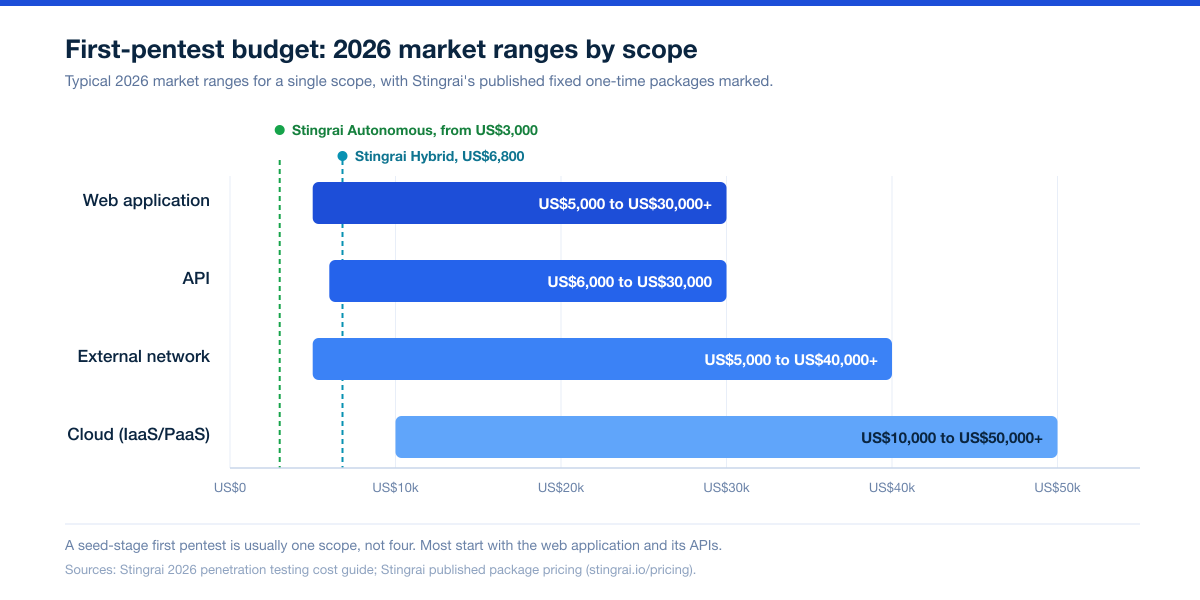This screenshot has width=1200, height=600.
Task: Click the US$40k axis tick label
Action: (x=892, y=487)
